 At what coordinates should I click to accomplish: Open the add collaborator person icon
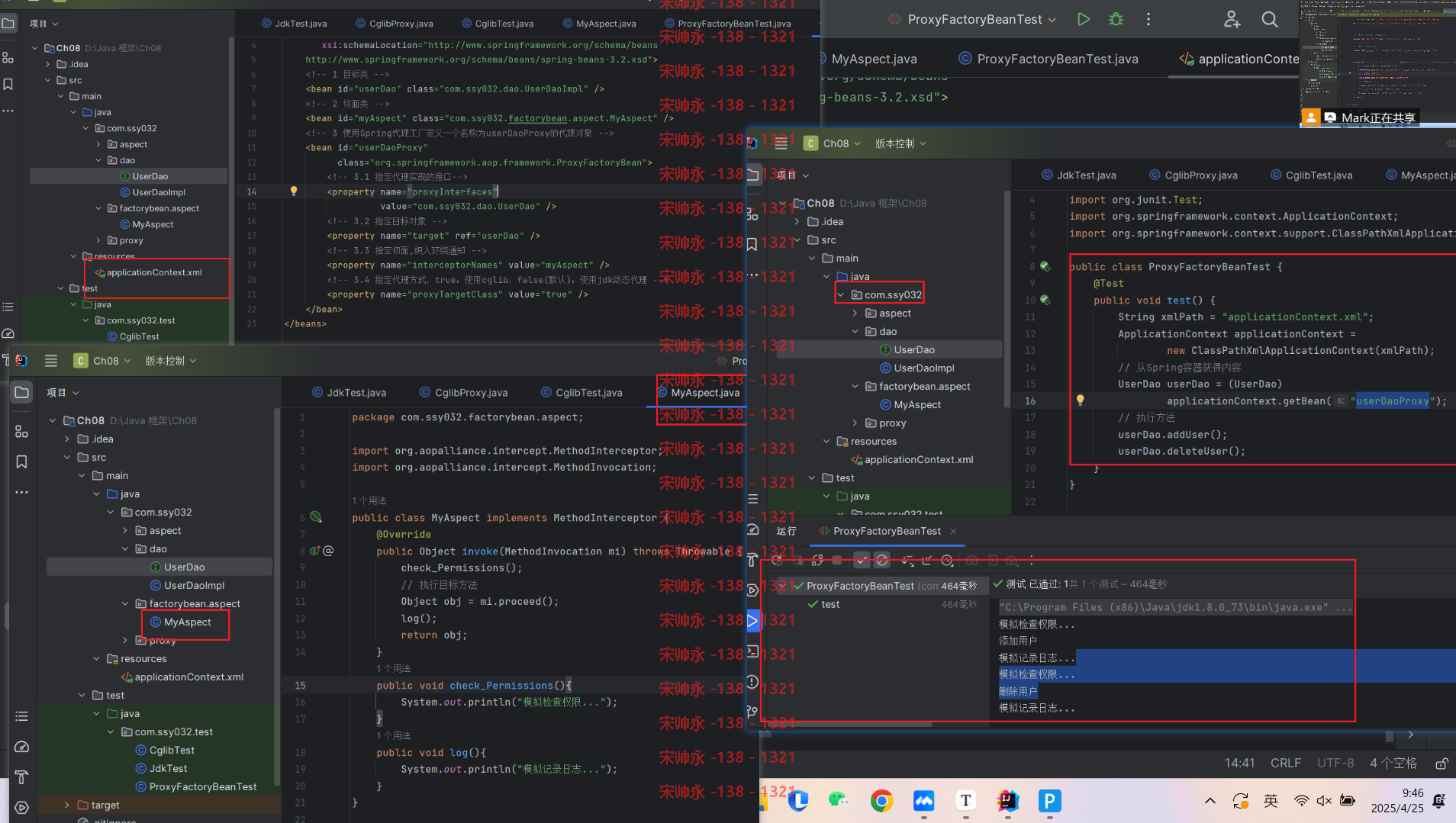click(x=1232, y=19)
